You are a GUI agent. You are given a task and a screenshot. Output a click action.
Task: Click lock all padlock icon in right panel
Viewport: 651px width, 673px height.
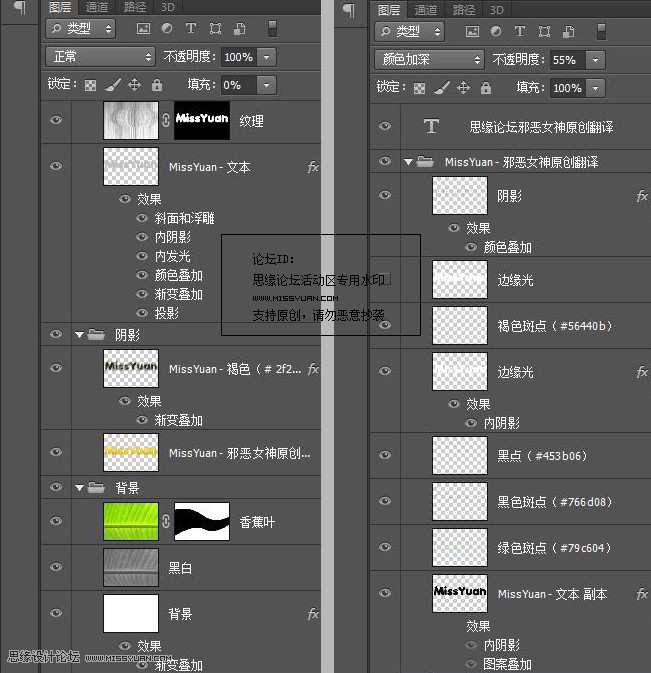486,88
